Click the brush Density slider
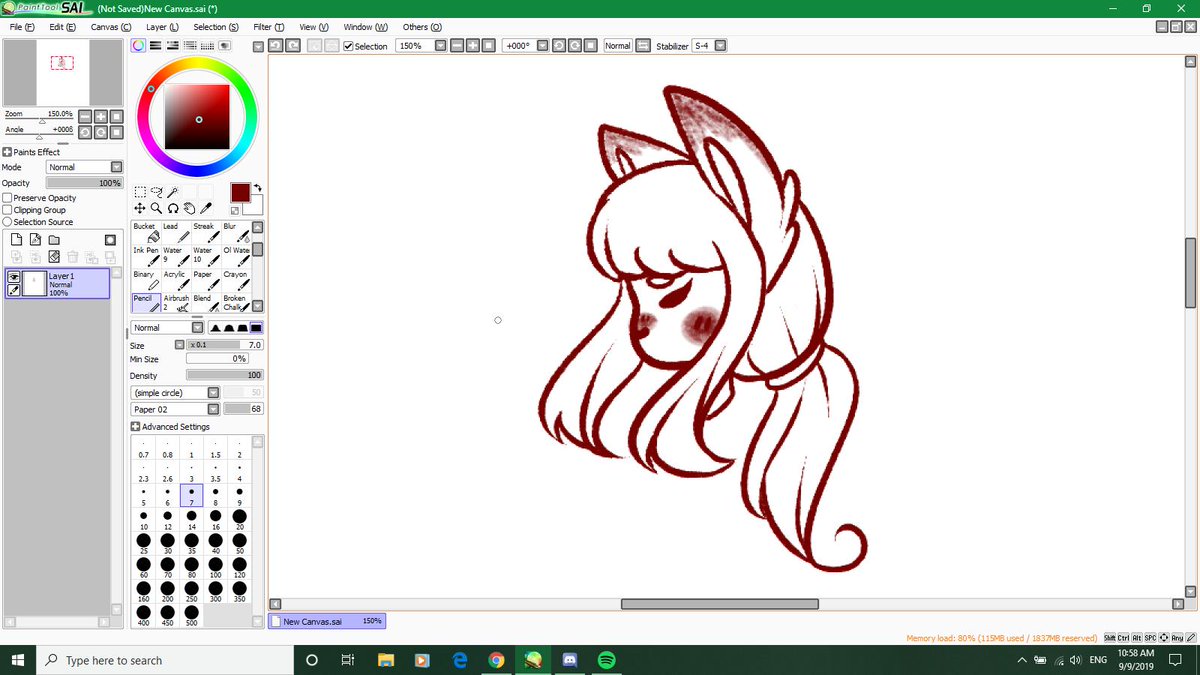The image size is (1200, 675). coord(224,375)
